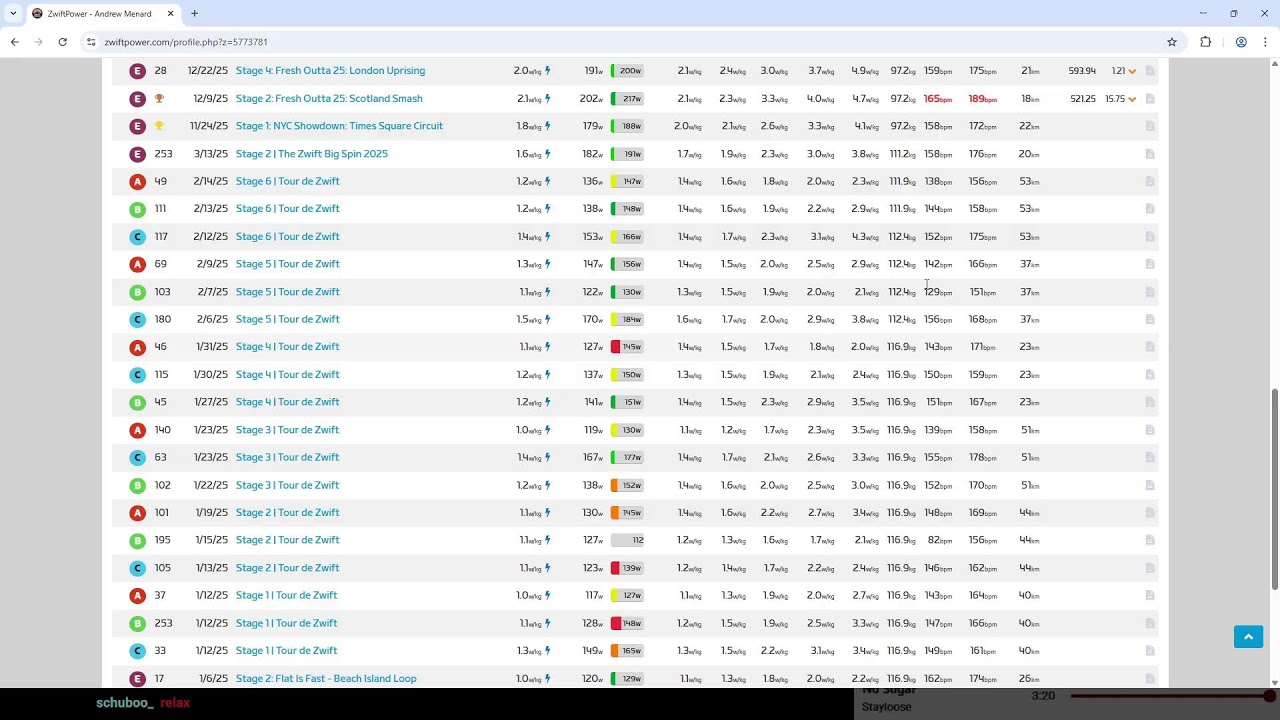Open the 1/22/25 Stage 3 Tour de Zwift link
This screenshot has width=1280, height=720.
coord(288,485)
